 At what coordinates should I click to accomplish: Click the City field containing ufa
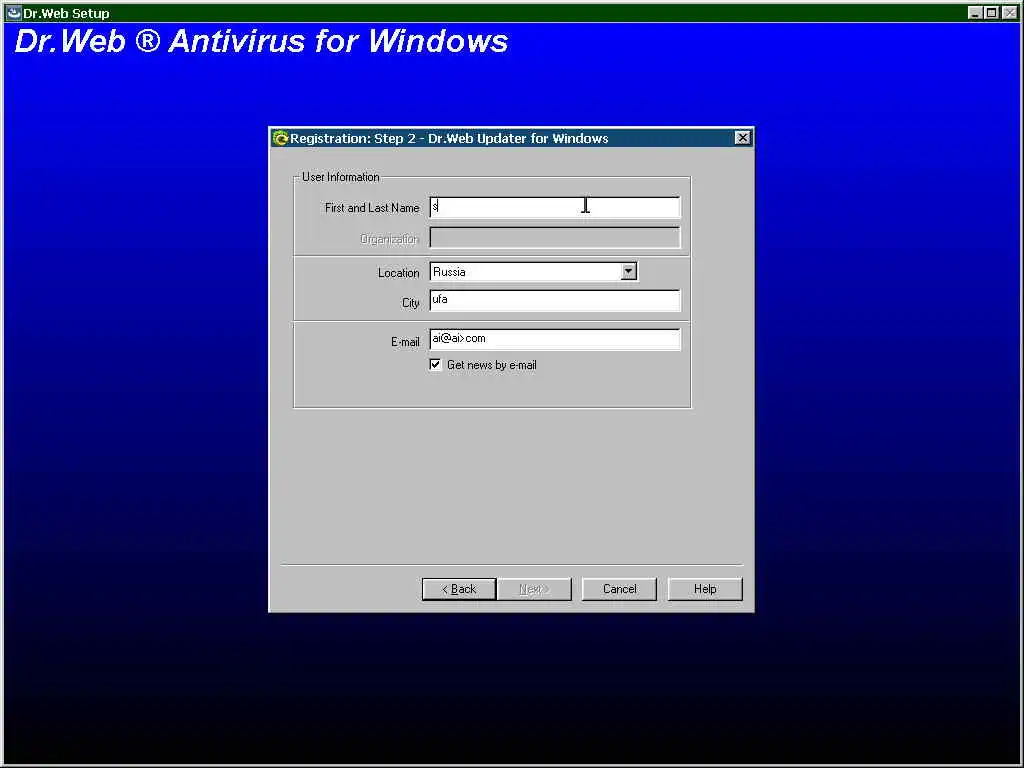pos(554,300)
